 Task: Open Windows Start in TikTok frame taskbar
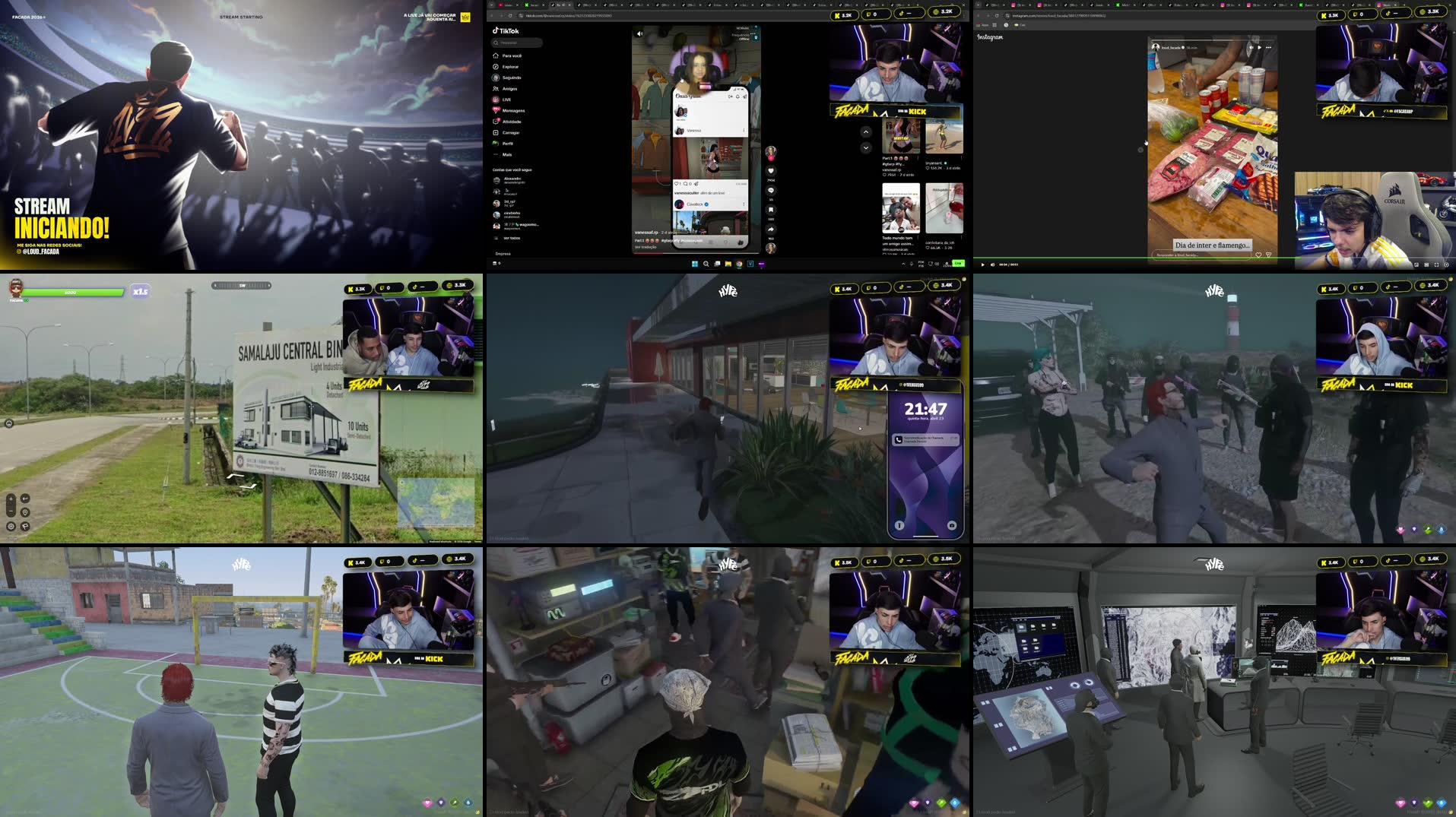click(694, 264)
